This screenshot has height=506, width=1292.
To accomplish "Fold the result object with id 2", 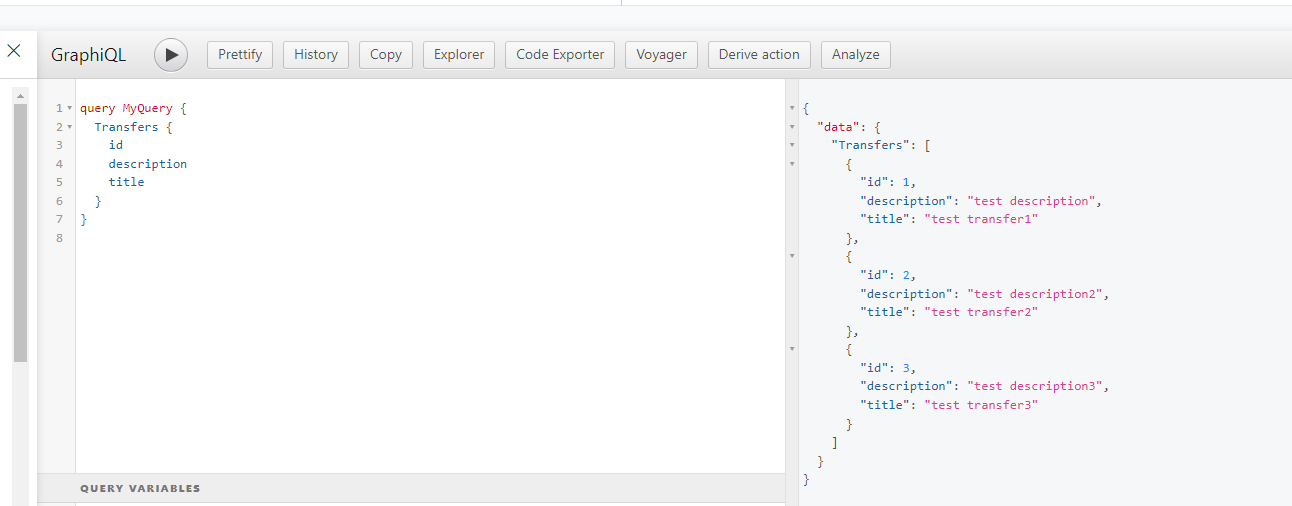I will click(x=792, y=256).
